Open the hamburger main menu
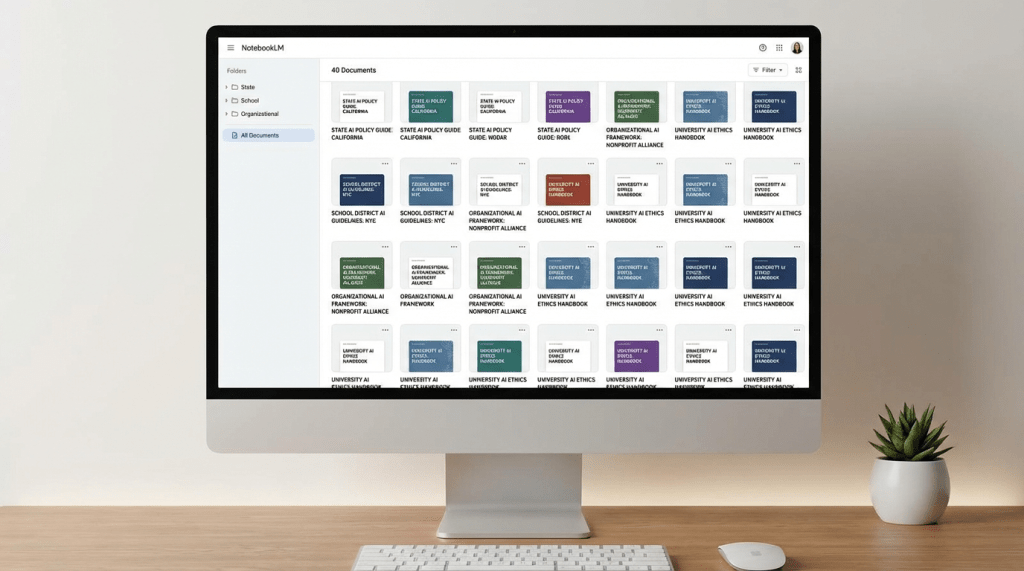The image size is (1024, 571). (231, 48)
